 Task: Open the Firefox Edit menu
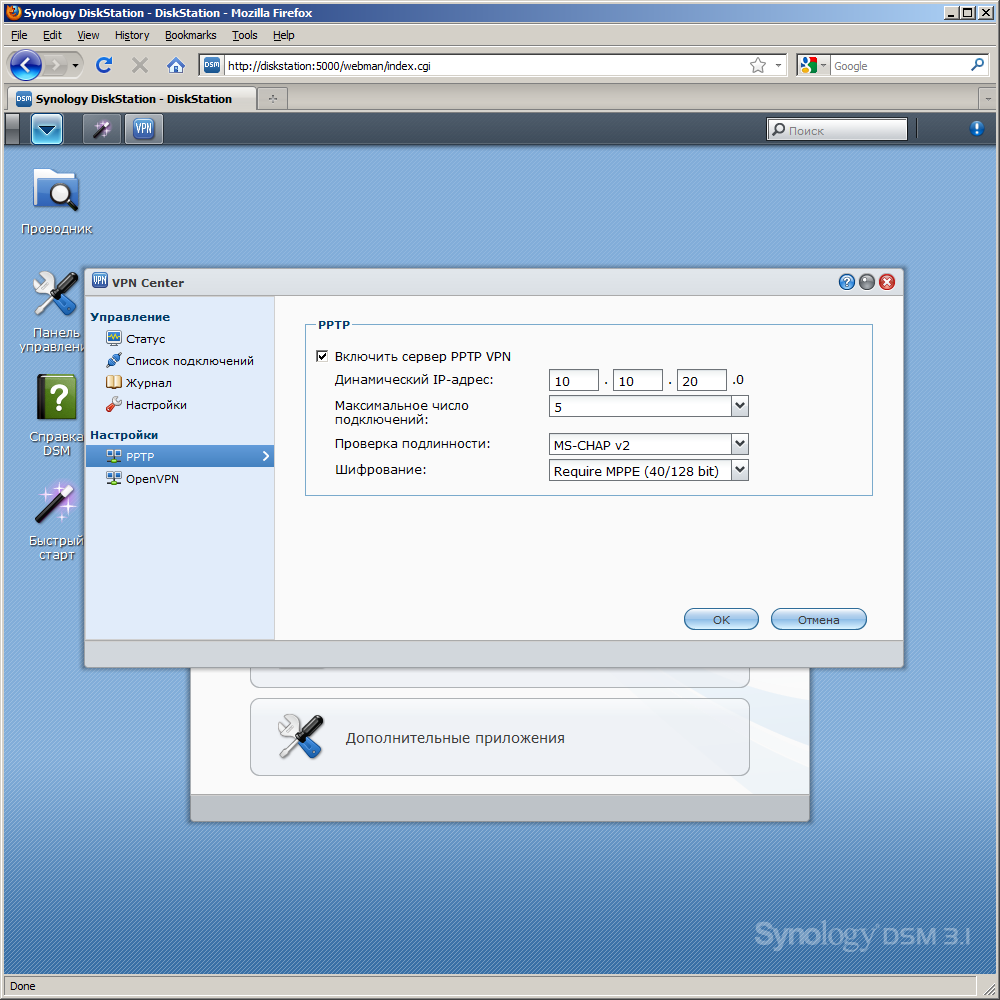[52, 35]
